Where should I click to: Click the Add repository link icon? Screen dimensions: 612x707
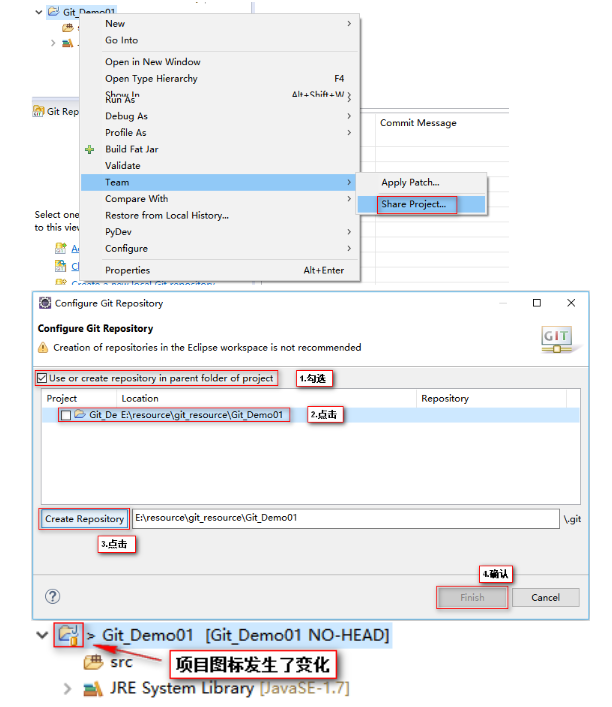(60, 248)
